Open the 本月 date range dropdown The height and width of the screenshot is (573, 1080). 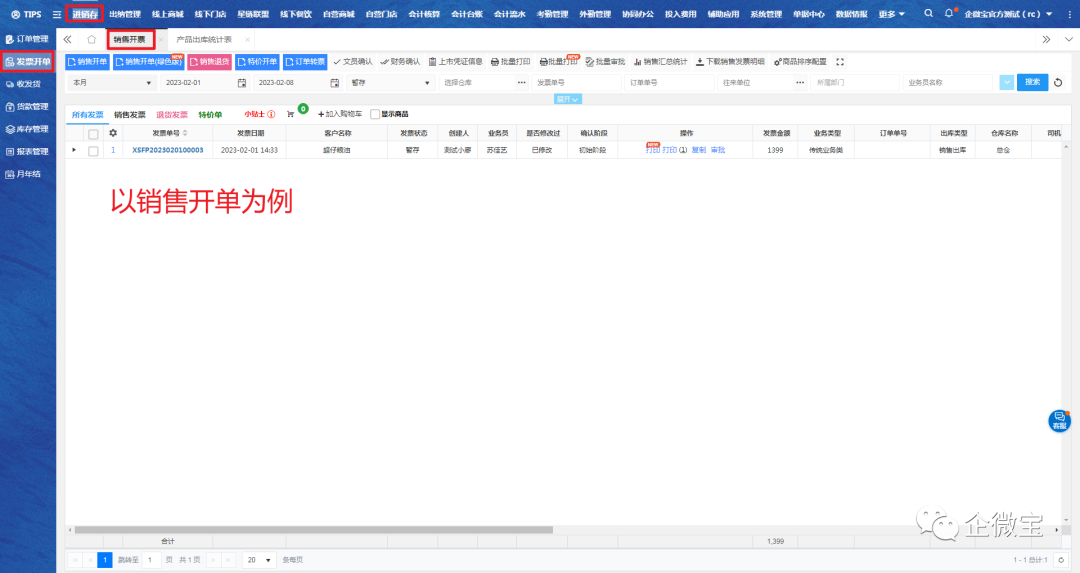pyautogui.click(x=112, y=82)
